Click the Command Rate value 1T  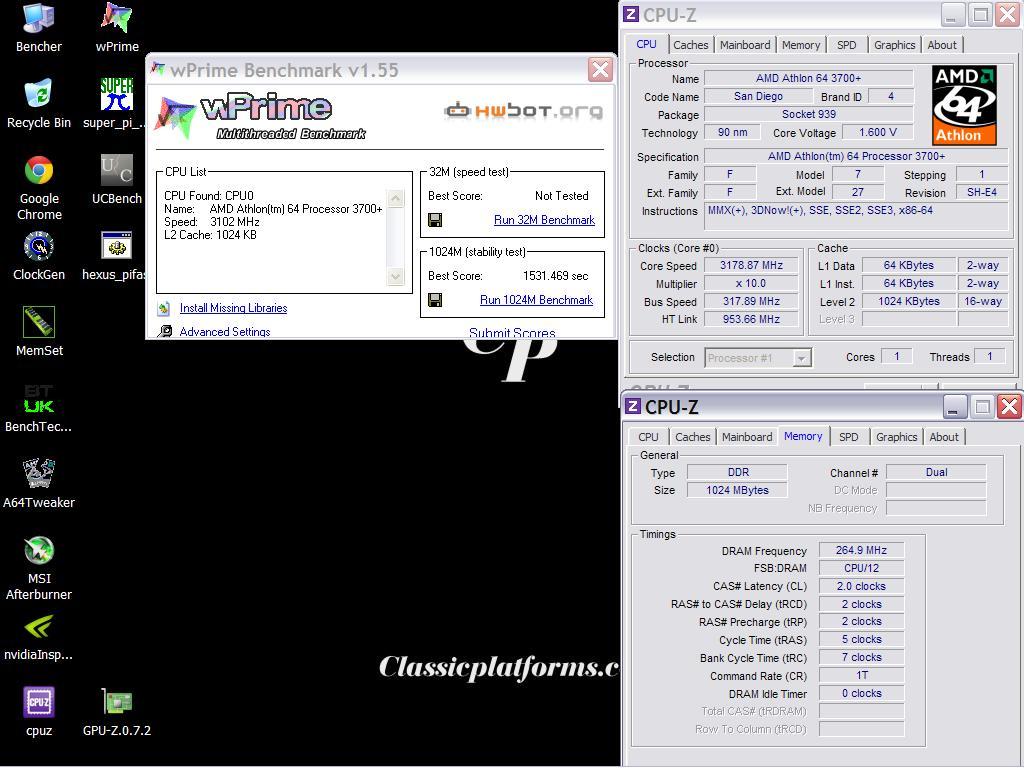pos(861,675)
